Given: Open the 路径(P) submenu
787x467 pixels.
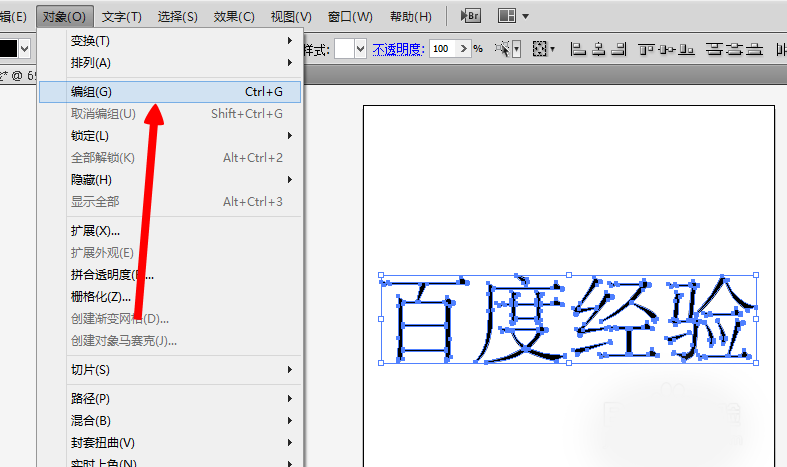Looking at the screenshot, I should (x=170, y=399).
